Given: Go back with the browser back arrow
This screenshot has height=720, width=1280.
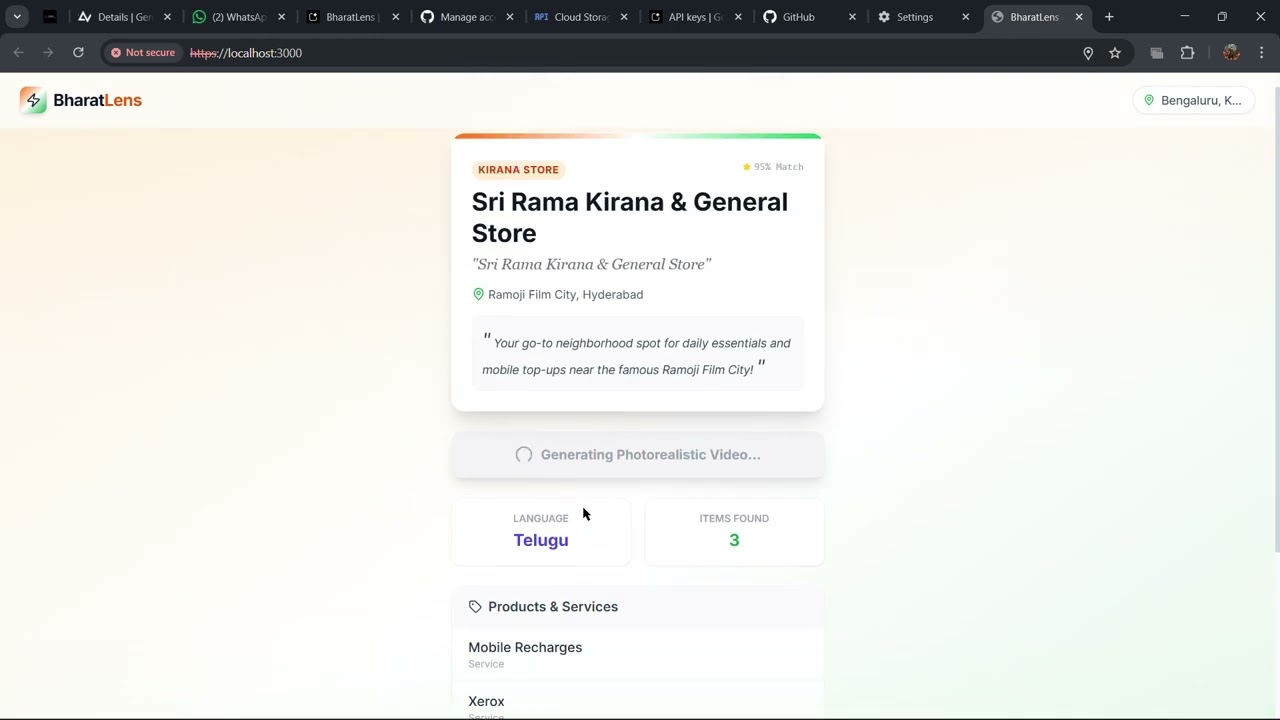Looking at the screenshot, I should (18, 53).
